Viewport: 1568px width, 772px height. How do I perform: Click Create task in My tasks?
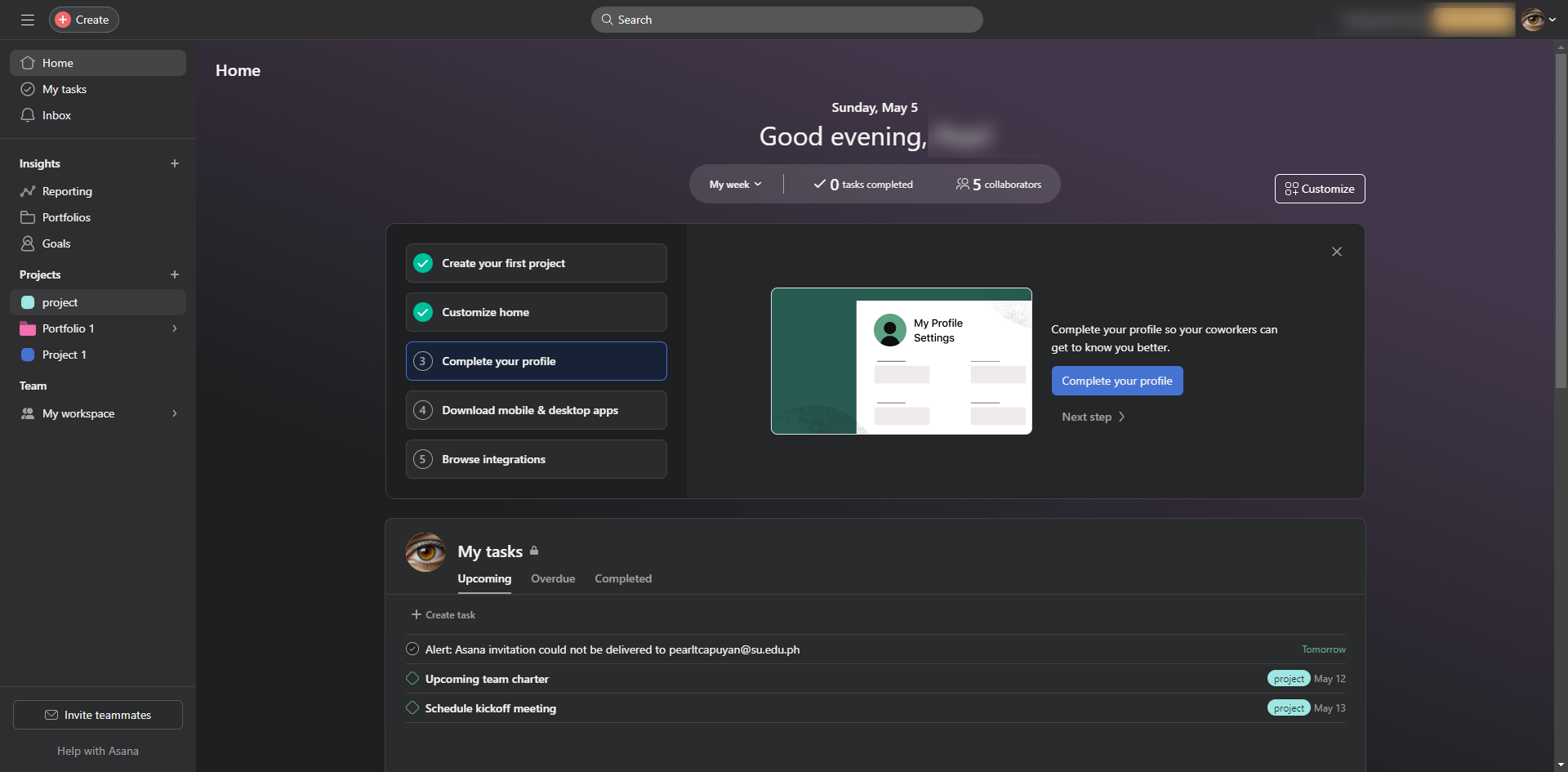[x=443, y=614]
